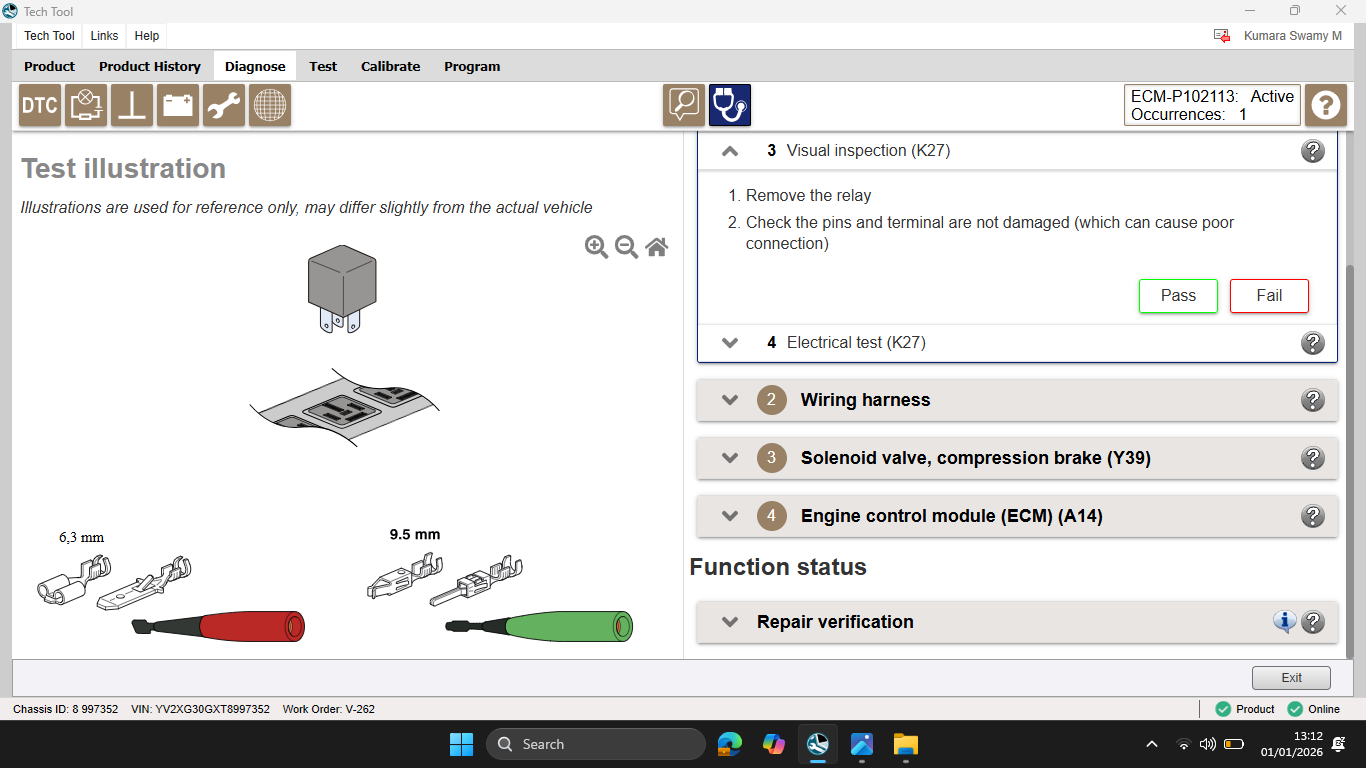
Task: Click the blue info icon on Repair verification
Action: [1284, 622]
